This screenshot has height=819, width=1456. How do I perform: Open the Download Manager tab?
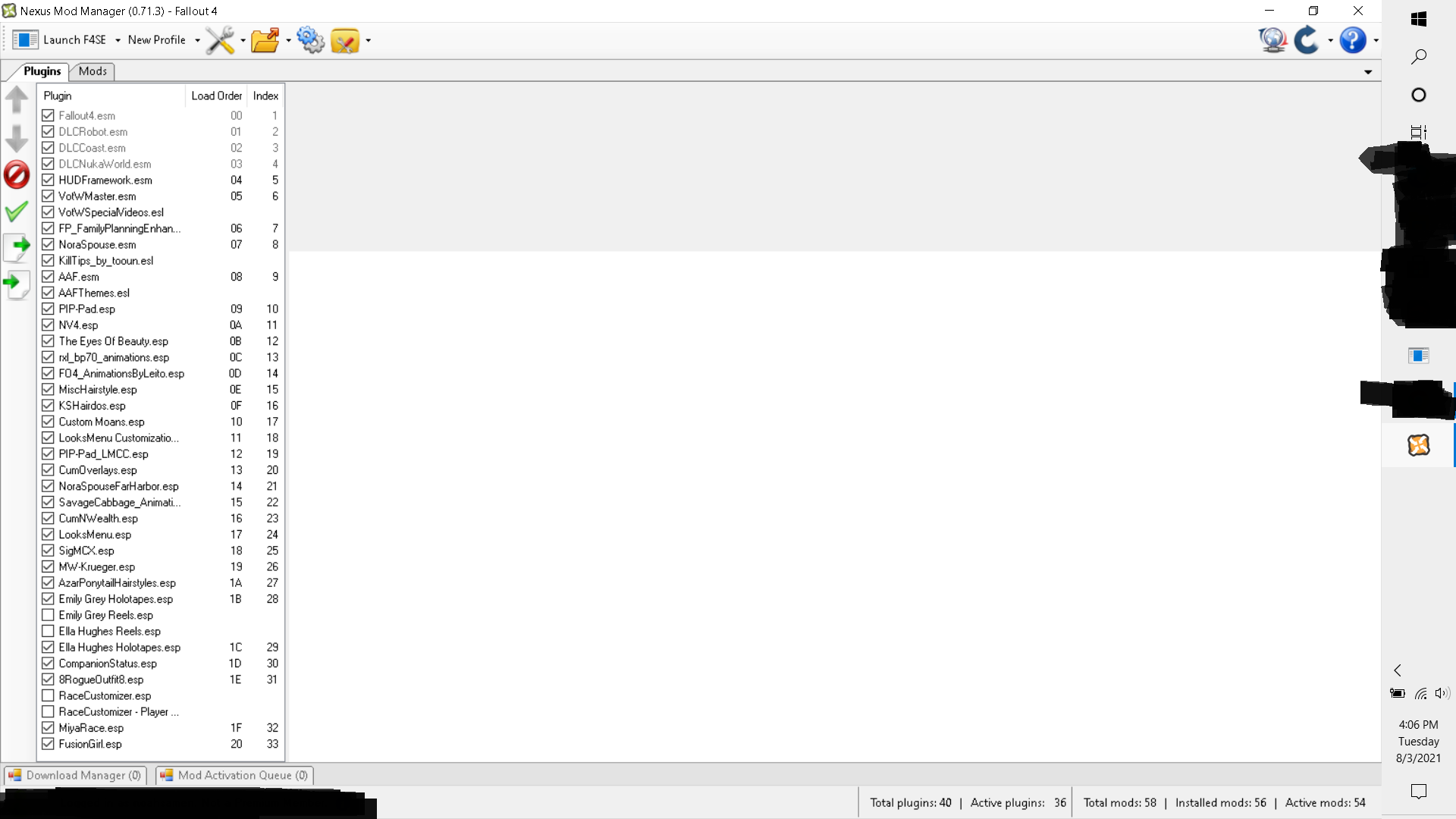[x=75, y=775]
